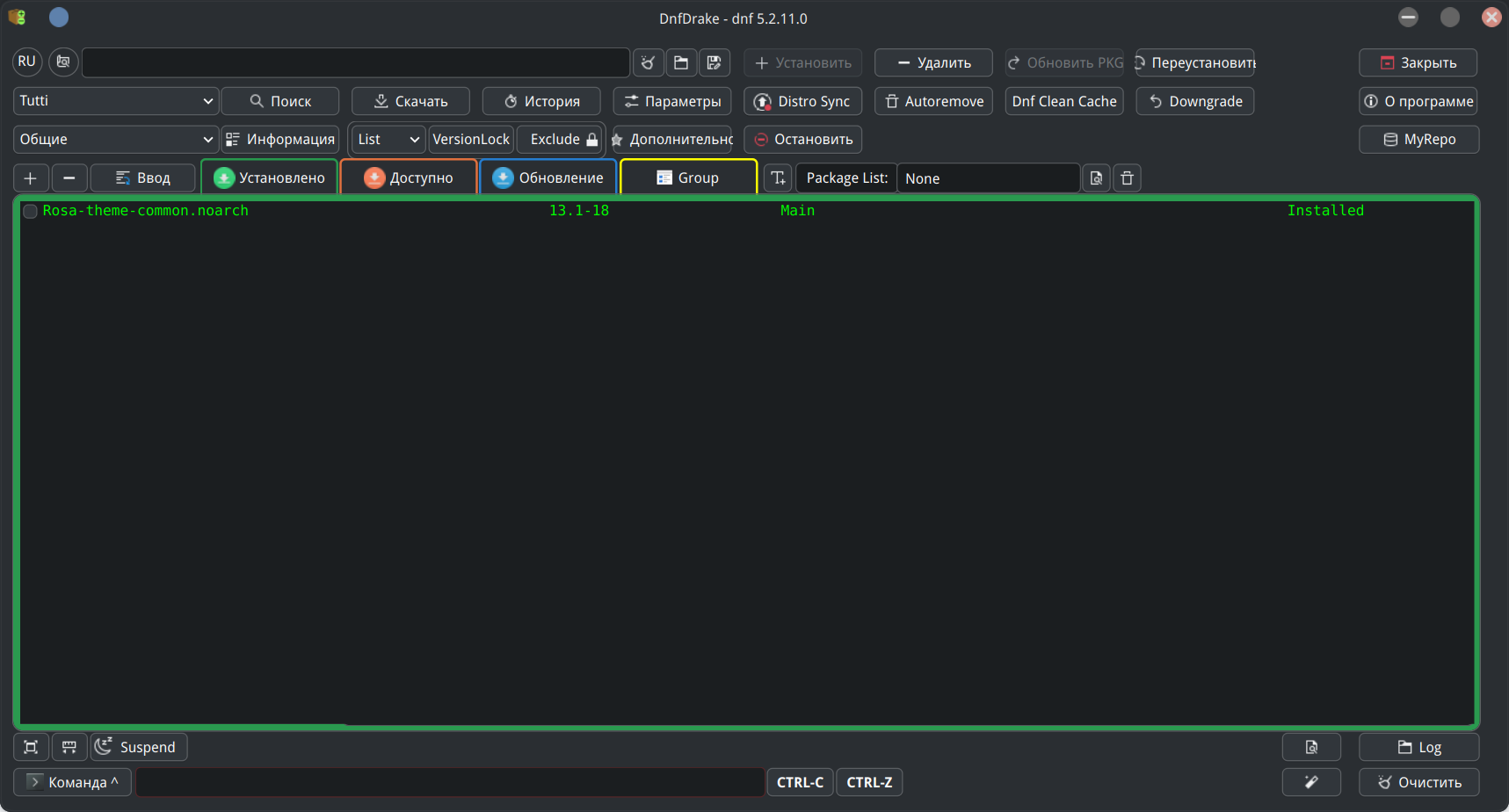Click the Дополнительно star button

coord(672,139)
